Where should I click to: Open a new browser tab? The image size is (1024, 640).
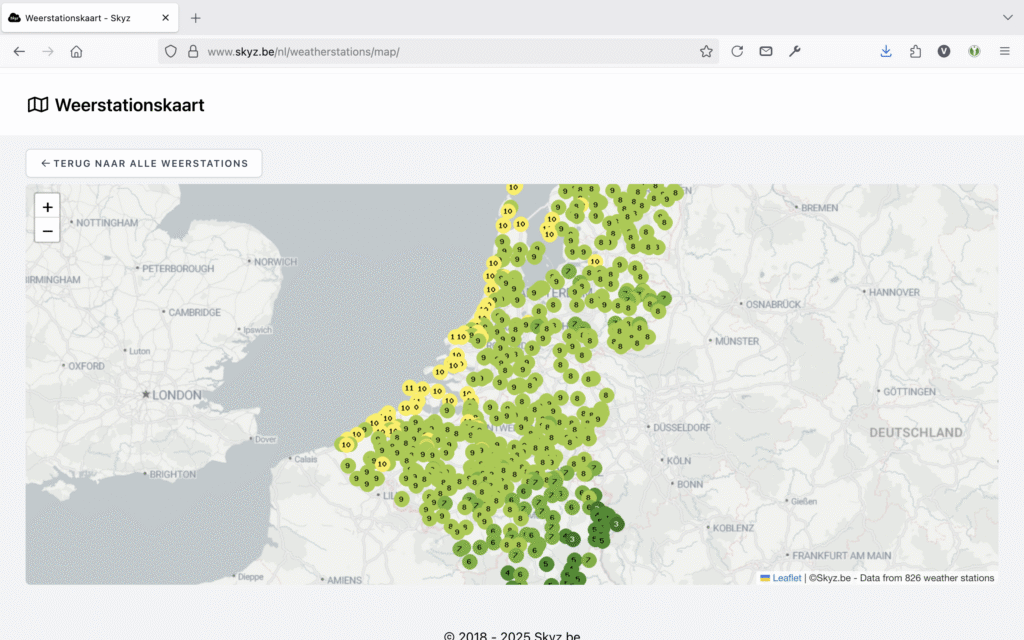click(196, 18)
